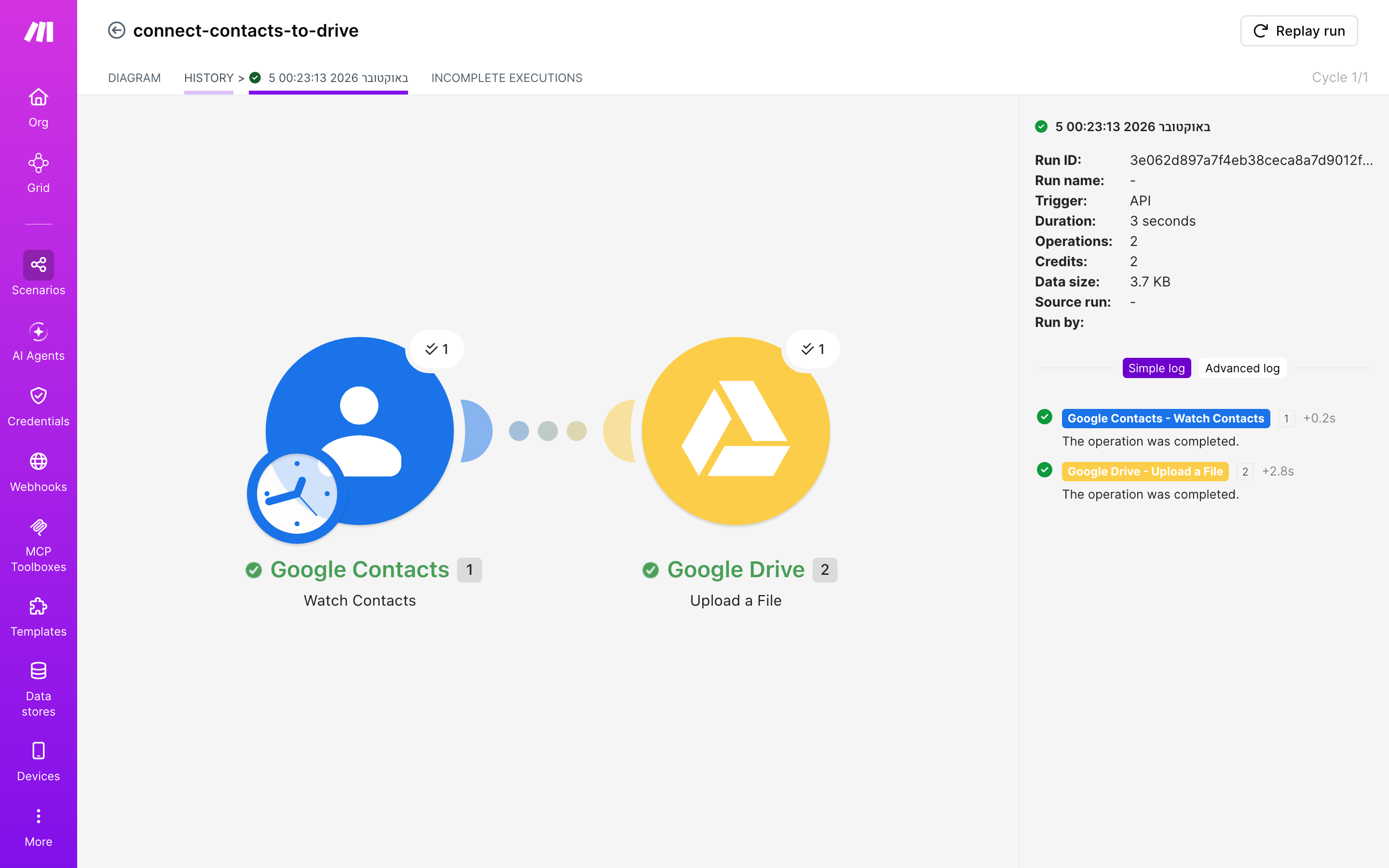This screenshot has height=868, width=1389.
Task: Open AI Agents in the sidebar
Action: click(x=39, y=341)
